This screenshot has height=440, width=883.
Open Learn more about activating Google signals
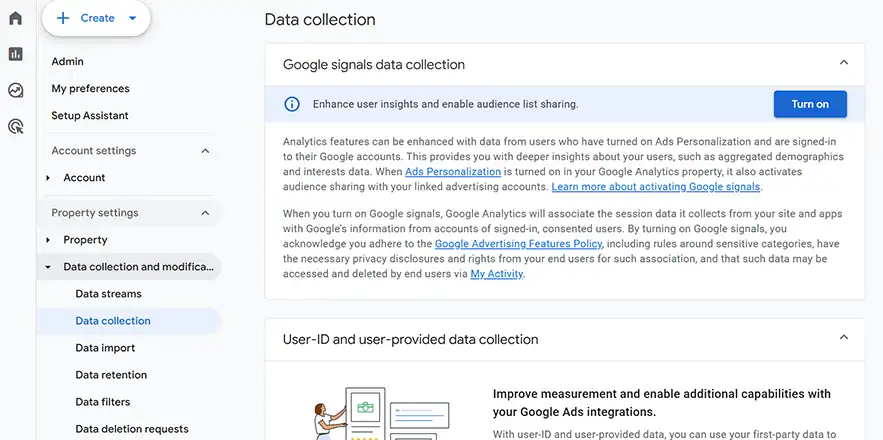[655, 186]
